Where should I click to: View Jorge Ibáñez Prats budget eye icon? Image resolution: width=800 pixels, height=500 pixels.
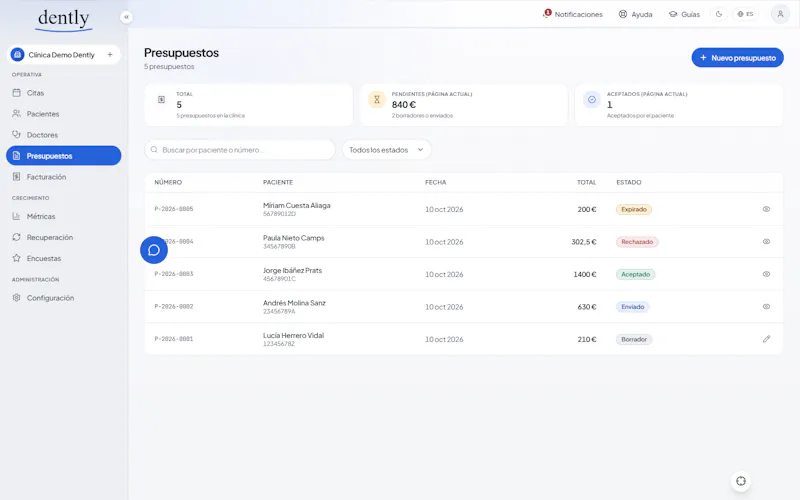pos(766,274)
